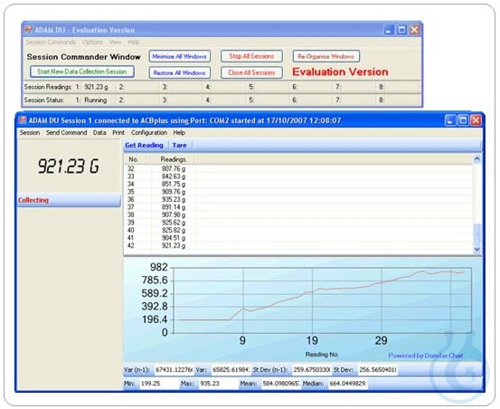Screen dimensions: 500x409
Task: Click Get Reading in the toolbar
Action: pos(144,145)
